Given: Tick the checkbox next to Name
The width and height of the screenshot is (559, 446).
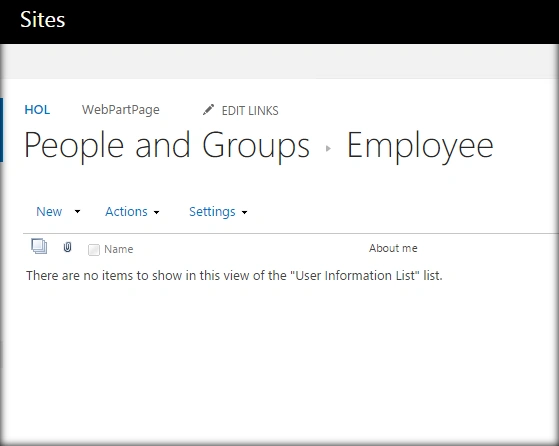Looking at the screenshot, I should pos(94,250).
